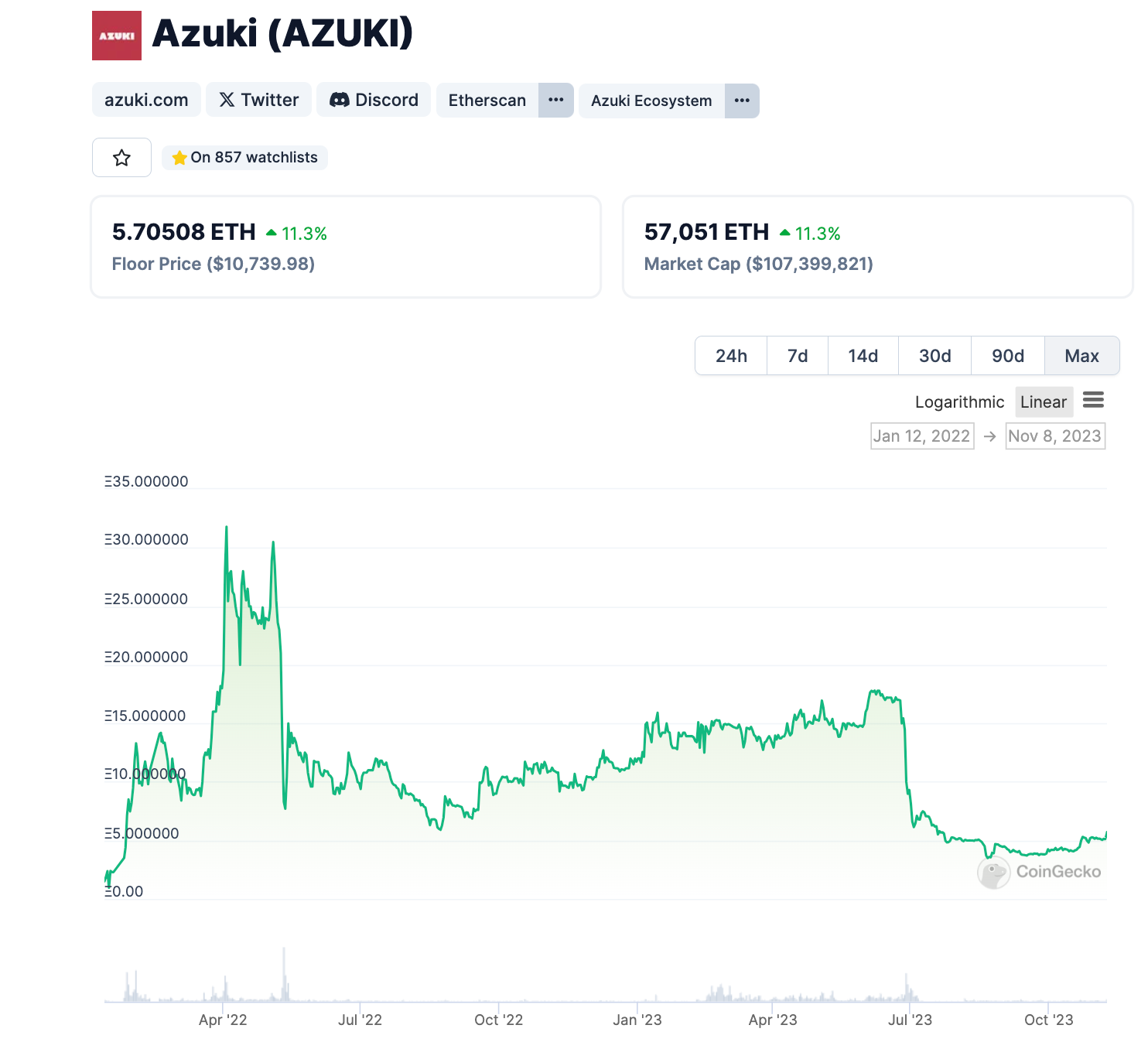
Task: Add Azuki to watchlist via star icon
Action: click(121, 158)
